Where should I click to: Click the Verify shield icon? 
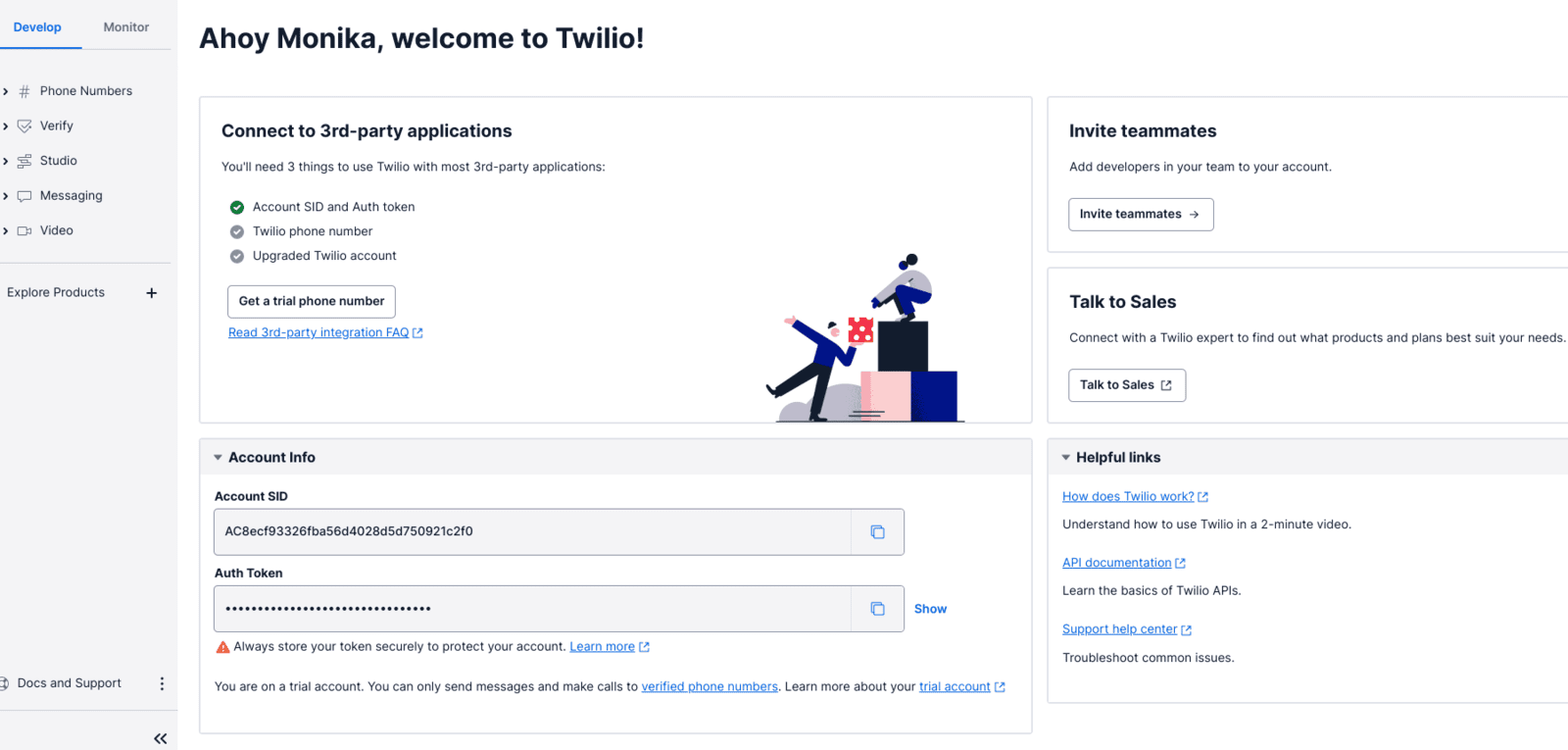(x=24, y=125)
